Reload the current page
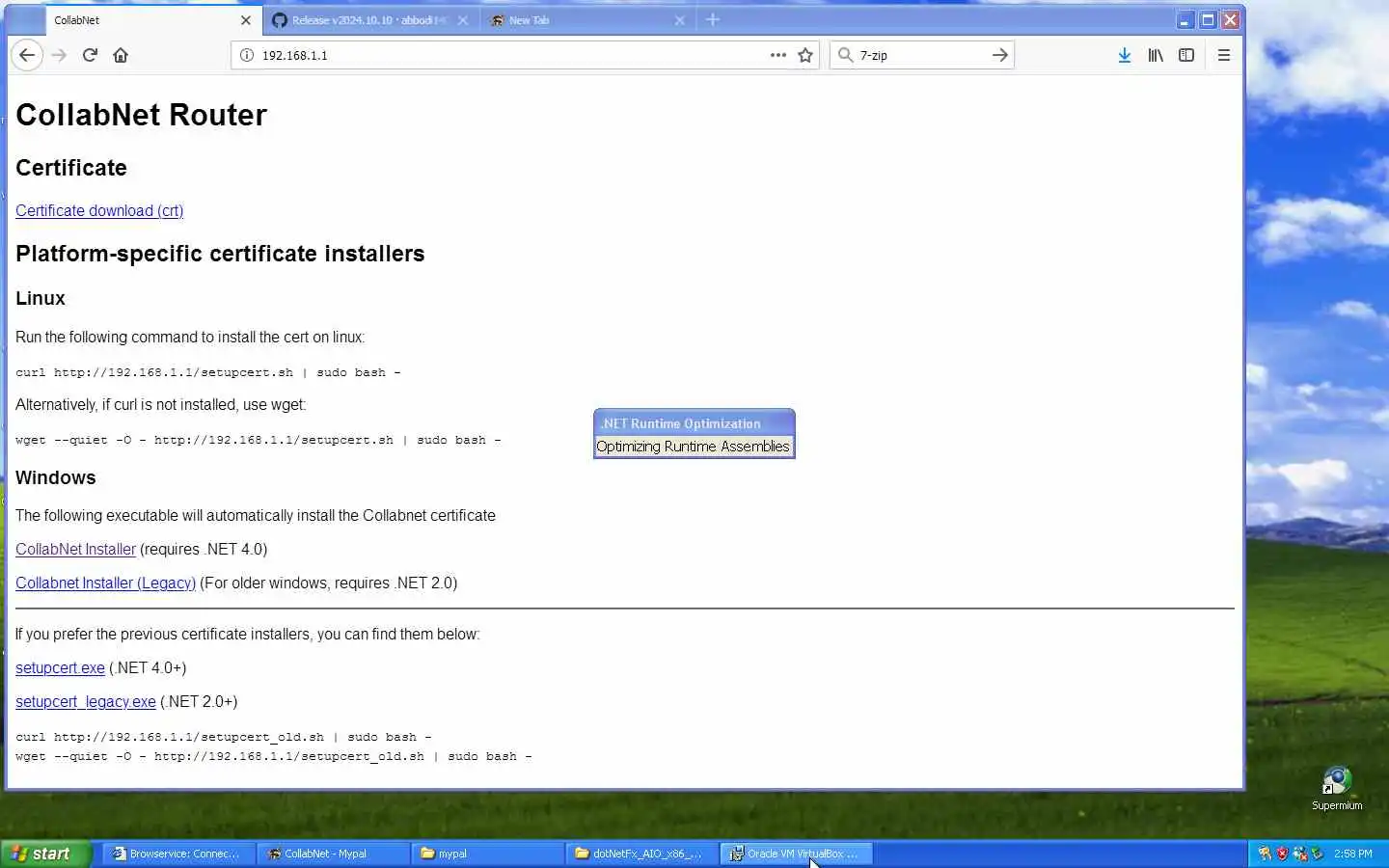 90,55
